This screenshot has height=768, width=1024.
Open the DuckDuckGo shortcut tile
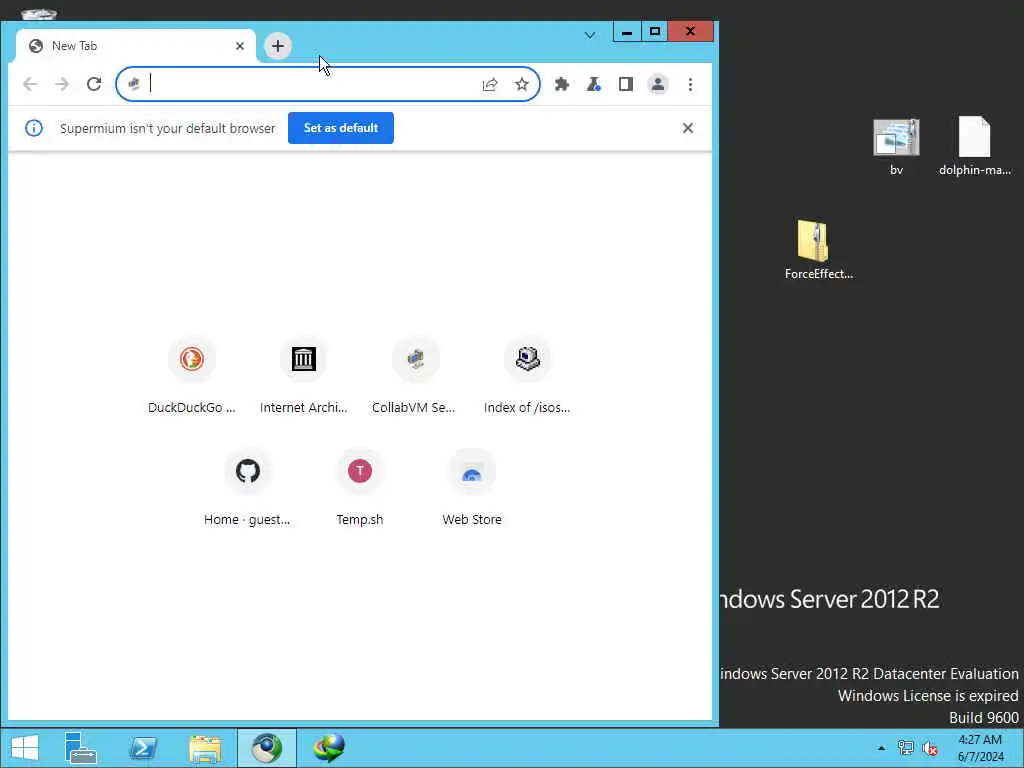191,376
